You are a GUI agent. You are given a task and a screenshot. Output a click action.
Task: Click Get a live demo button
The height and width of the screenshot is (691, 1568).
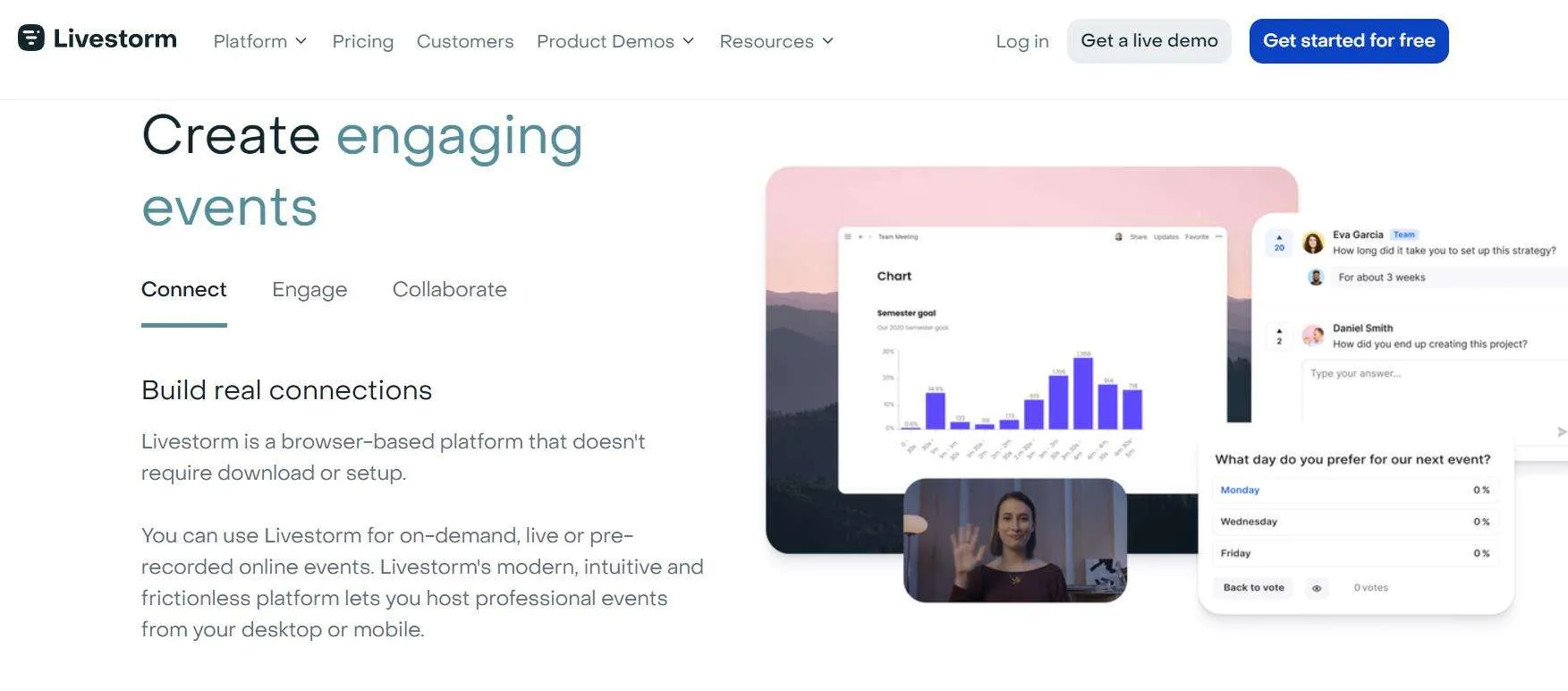tap(1149, 41)
